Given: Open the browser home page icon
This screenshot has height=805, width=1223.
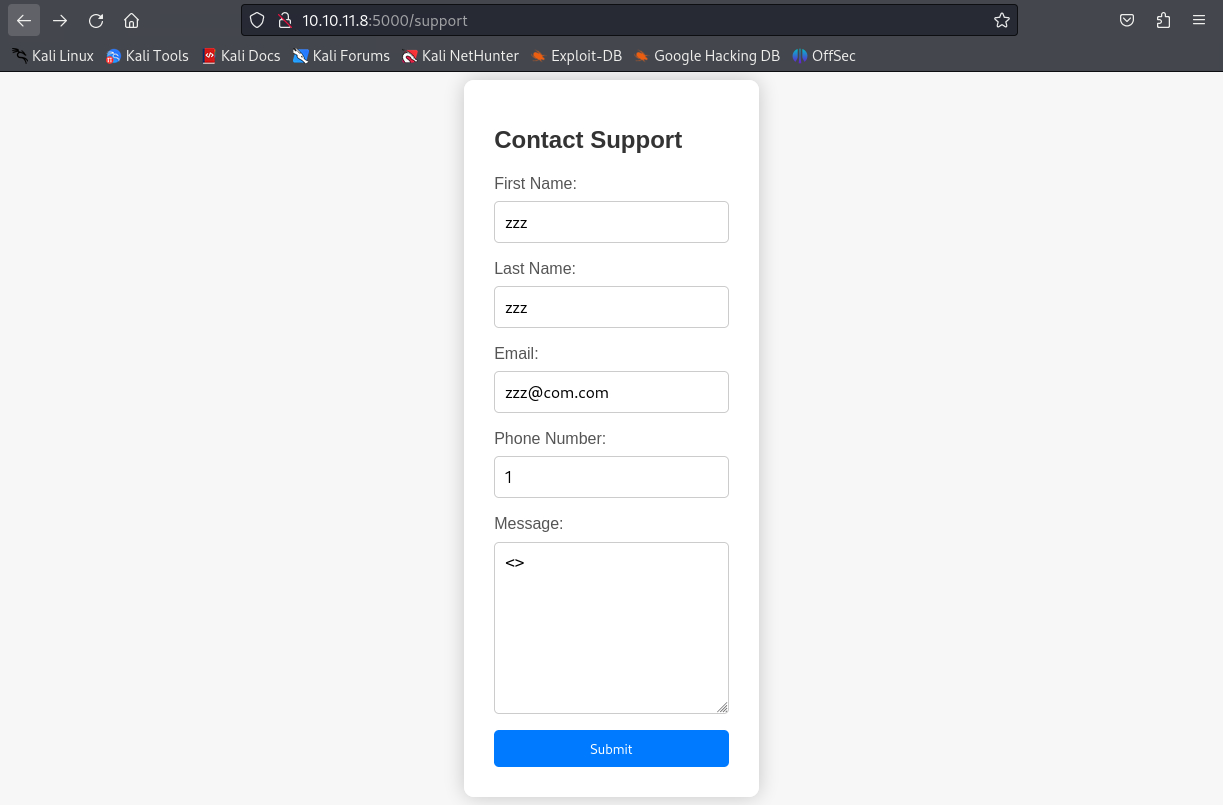Looking at the screenshot, I should click(x=131, y=20).
